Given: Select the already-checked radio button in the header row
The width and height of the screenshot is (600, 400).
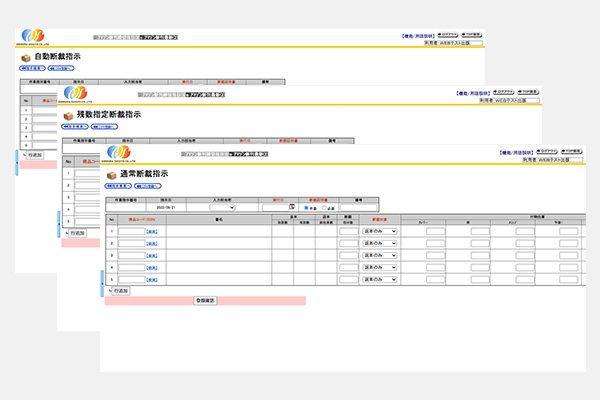Looking at the screenshot, I should click(306, 207).
